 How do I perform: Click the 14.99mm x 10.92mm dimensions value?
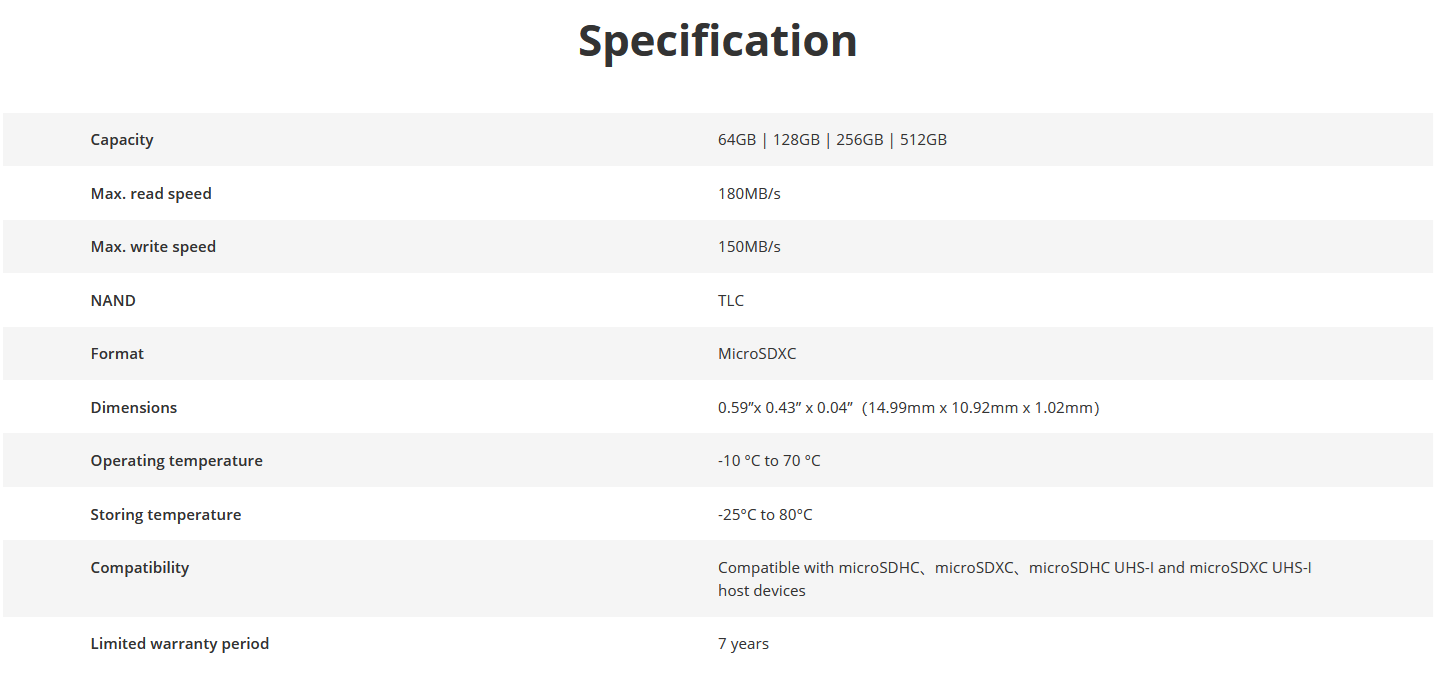[980, 408]
